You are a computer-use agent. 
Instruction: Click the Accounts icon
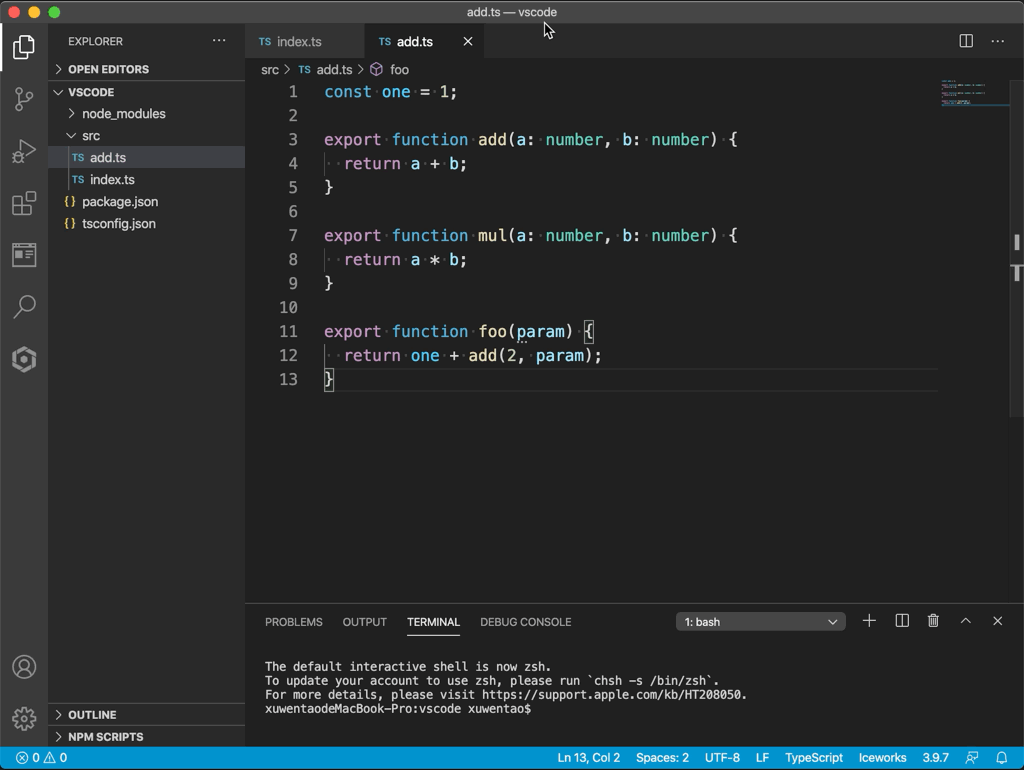coord(24,667)
